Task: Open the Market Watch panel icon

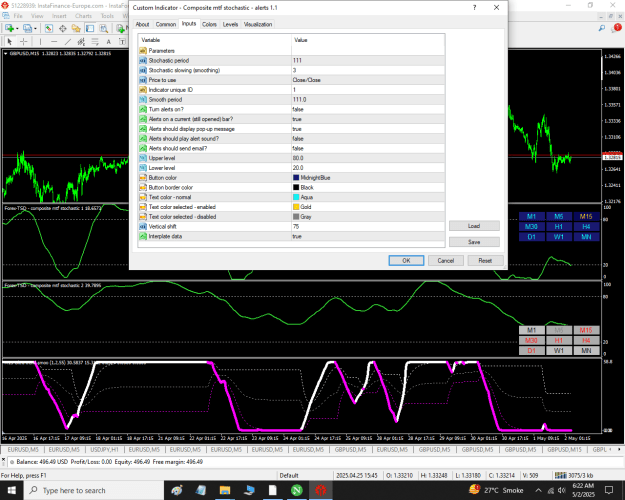Action: point(49,28)
